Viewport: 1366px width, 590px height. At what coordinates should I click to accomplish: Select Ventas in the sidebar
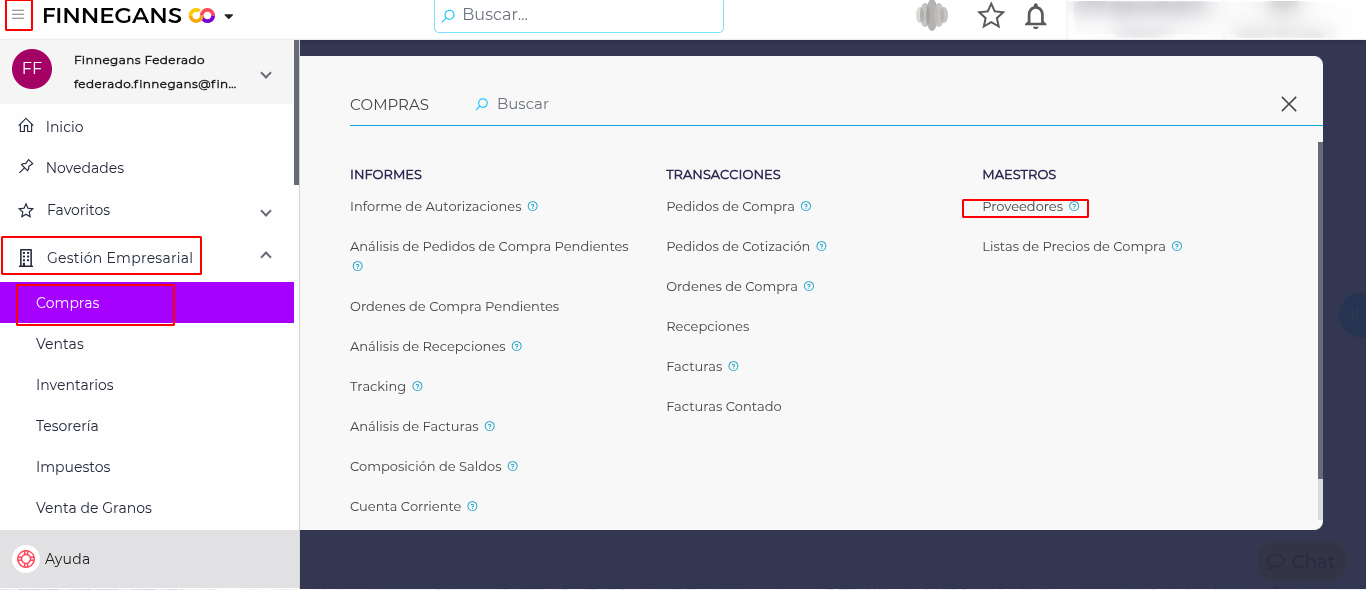click(60, 344)
